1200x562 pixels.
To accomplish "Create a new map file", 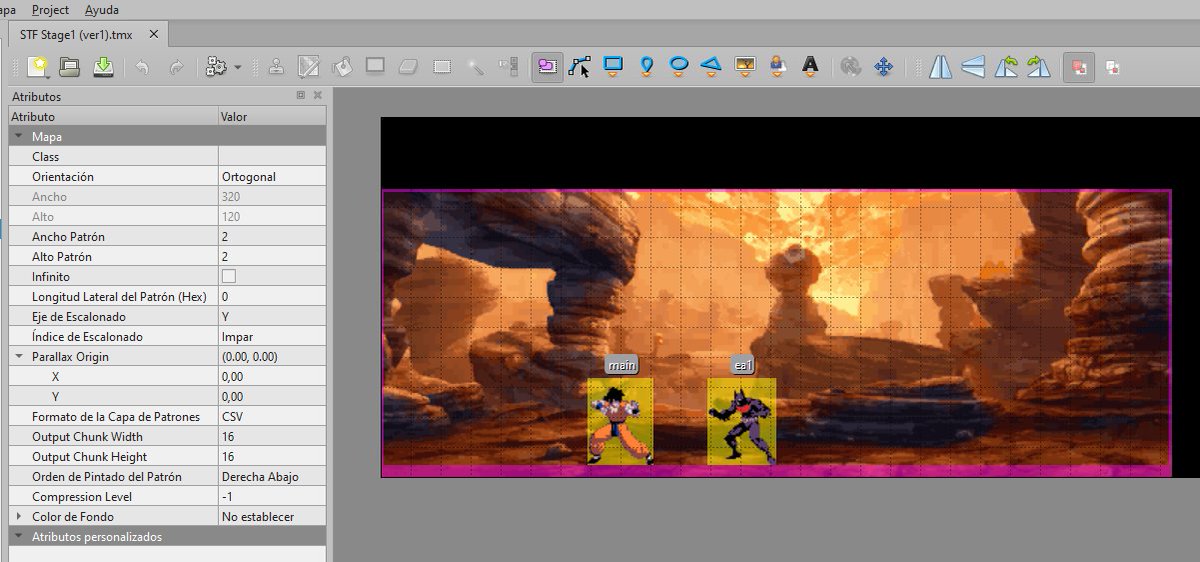I will (x=38, y=67).
